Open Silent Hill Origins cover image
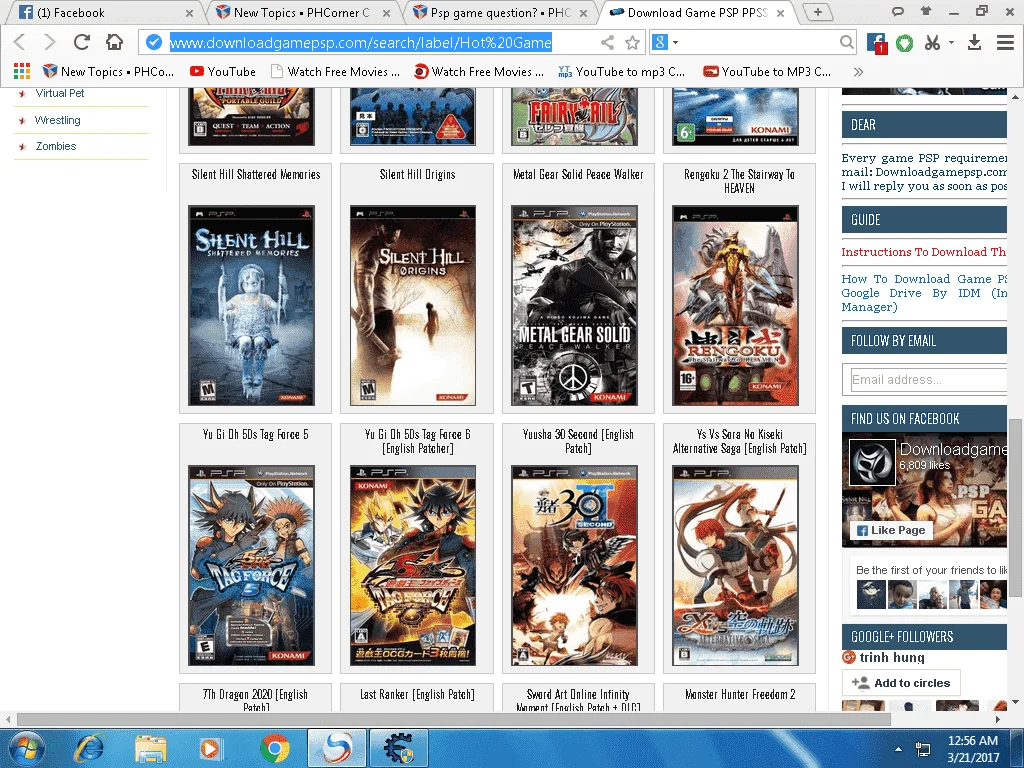The height and width of the screenshot is (768, 1024). (413, 306)
